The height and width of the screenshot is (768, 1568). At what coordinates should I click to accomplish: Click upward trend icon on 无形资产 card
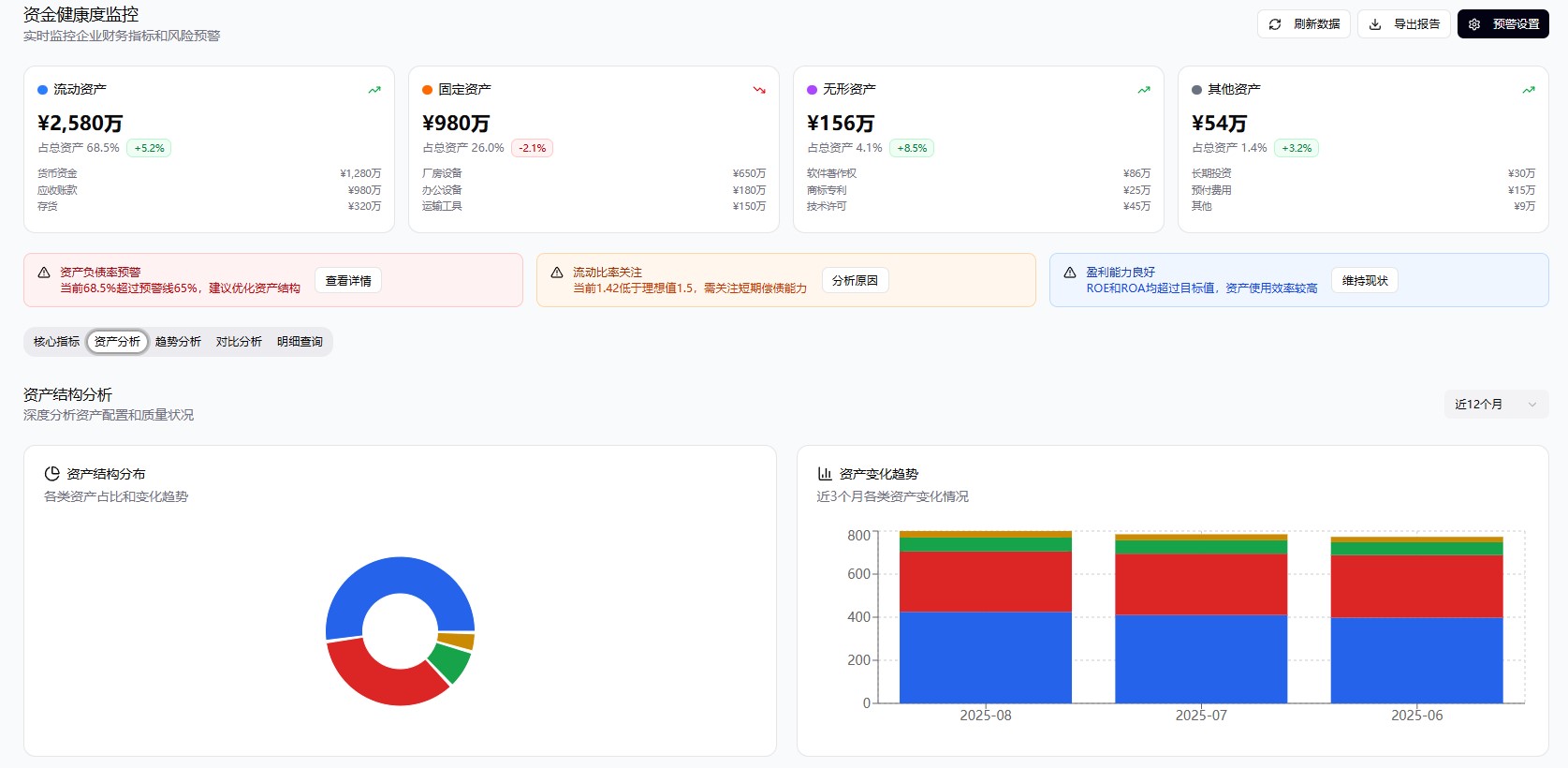point(1144,90)
